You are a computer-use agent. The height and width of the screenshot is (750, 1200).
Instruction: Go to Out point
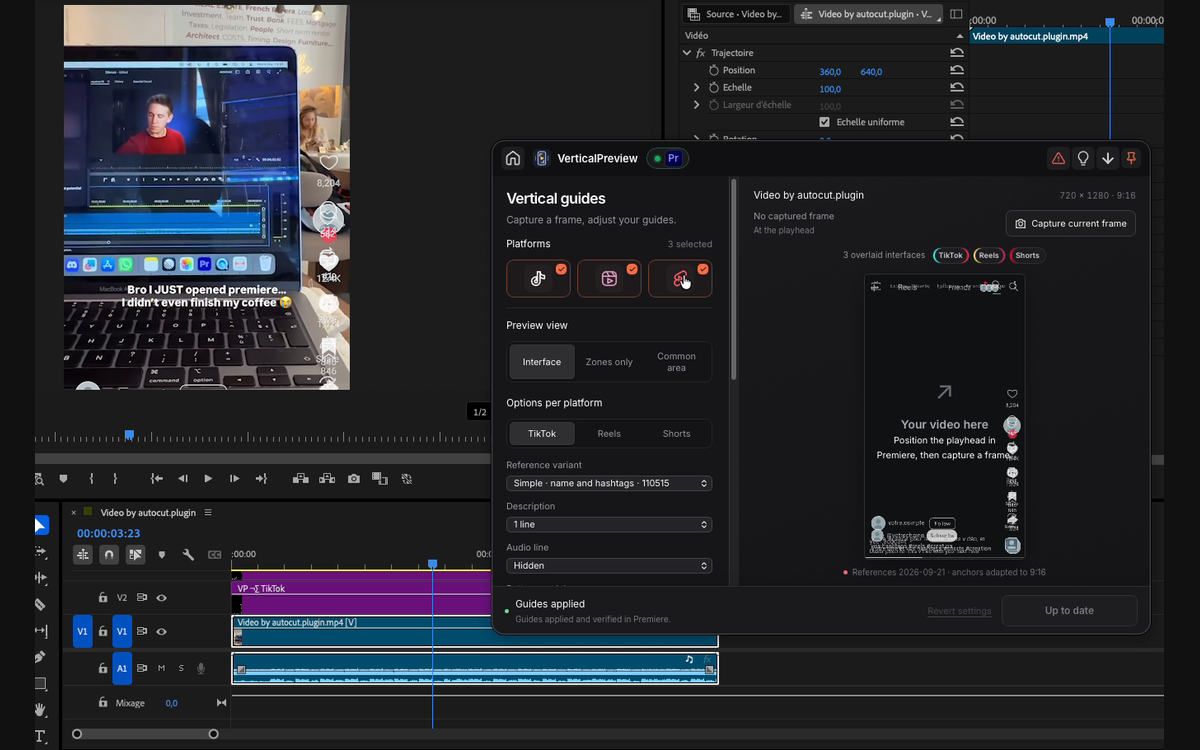click(x=261, y=479)
